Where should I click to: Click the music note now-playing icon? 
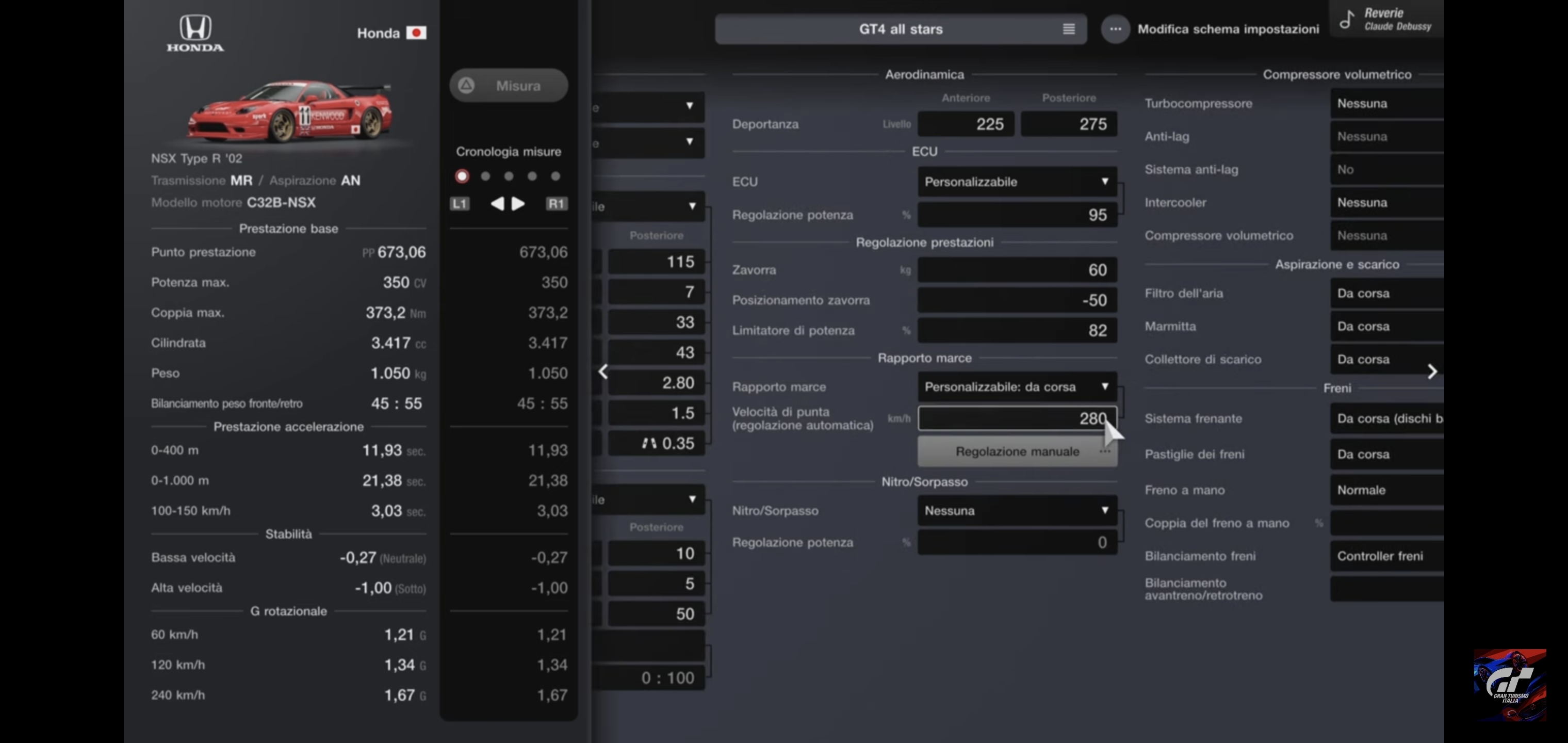pyautogui.click(x=1347, y=19)
